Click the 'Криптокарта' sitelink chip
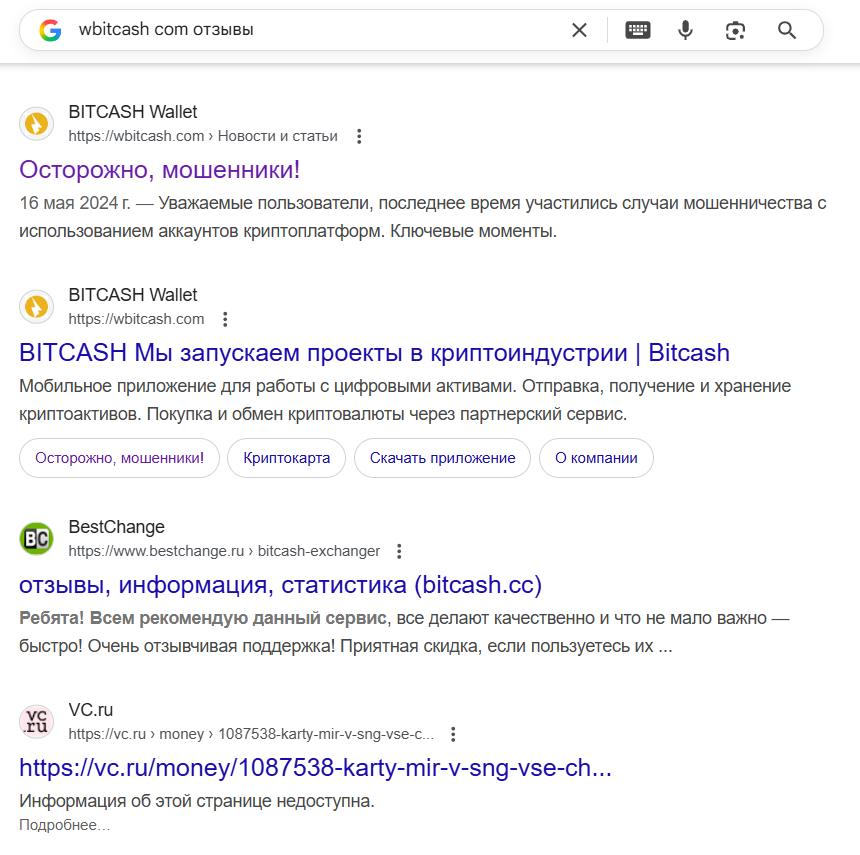 (x=286, y=458)
